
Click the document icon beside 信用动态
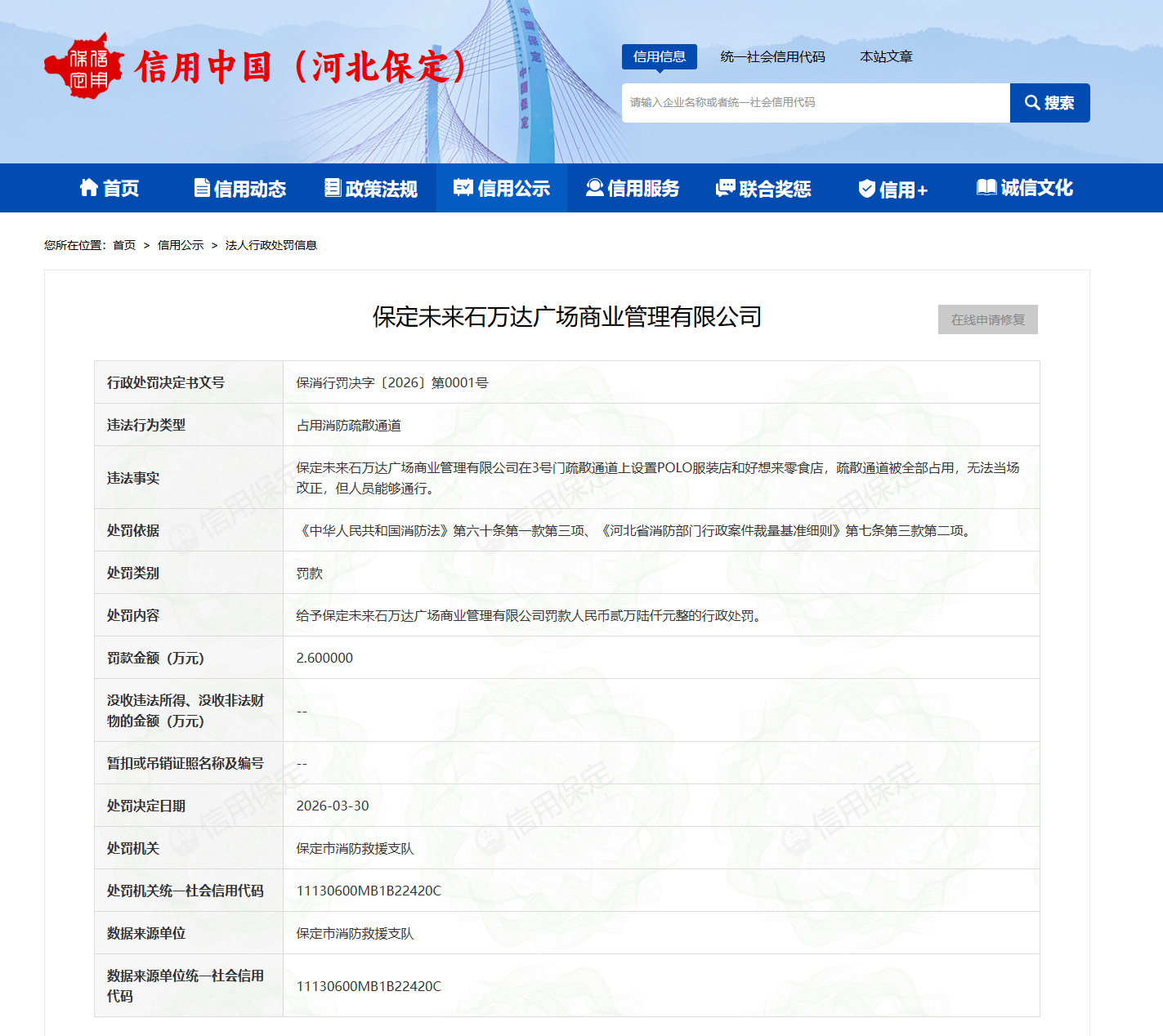click(202, 188)
